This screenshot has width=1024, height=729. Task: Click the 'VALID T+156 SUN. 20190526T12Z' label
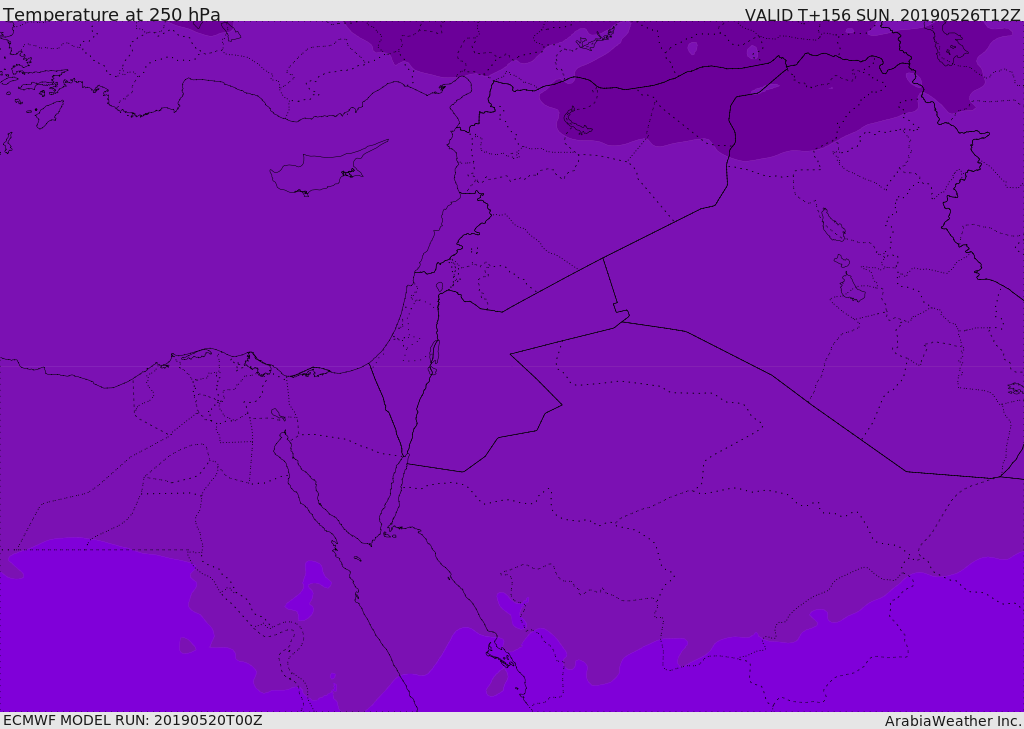[882, 15]
